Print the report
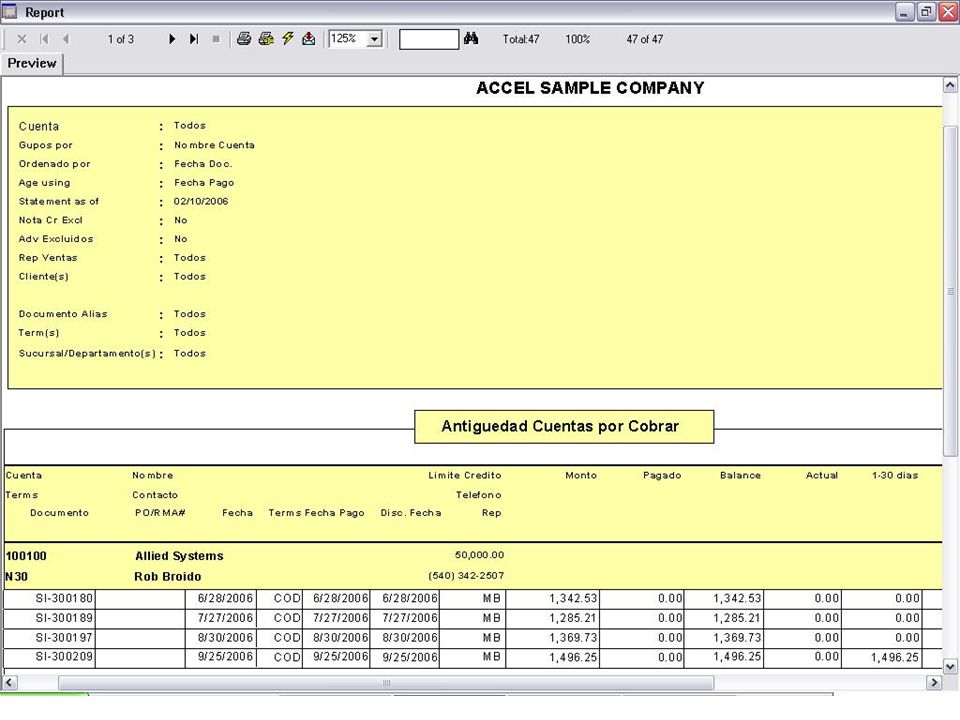Screen dimensions: 960x720 pos(244,39)
